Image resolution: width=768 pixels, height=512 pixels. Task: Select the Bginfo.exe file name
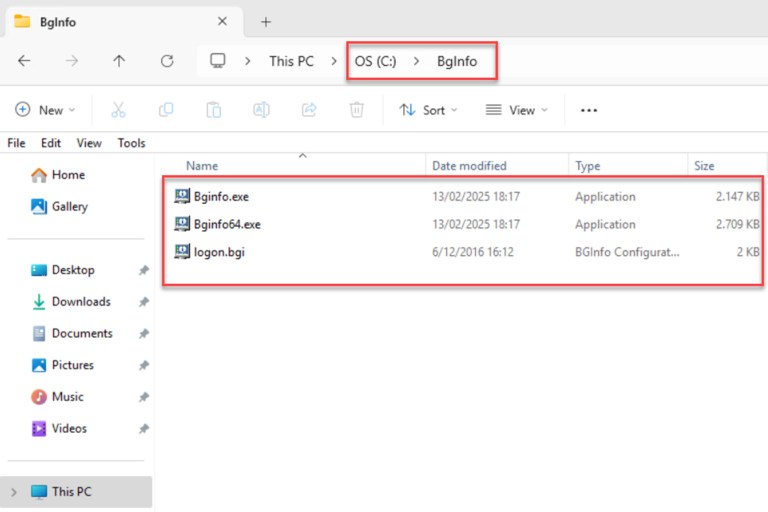coord(221,196)
